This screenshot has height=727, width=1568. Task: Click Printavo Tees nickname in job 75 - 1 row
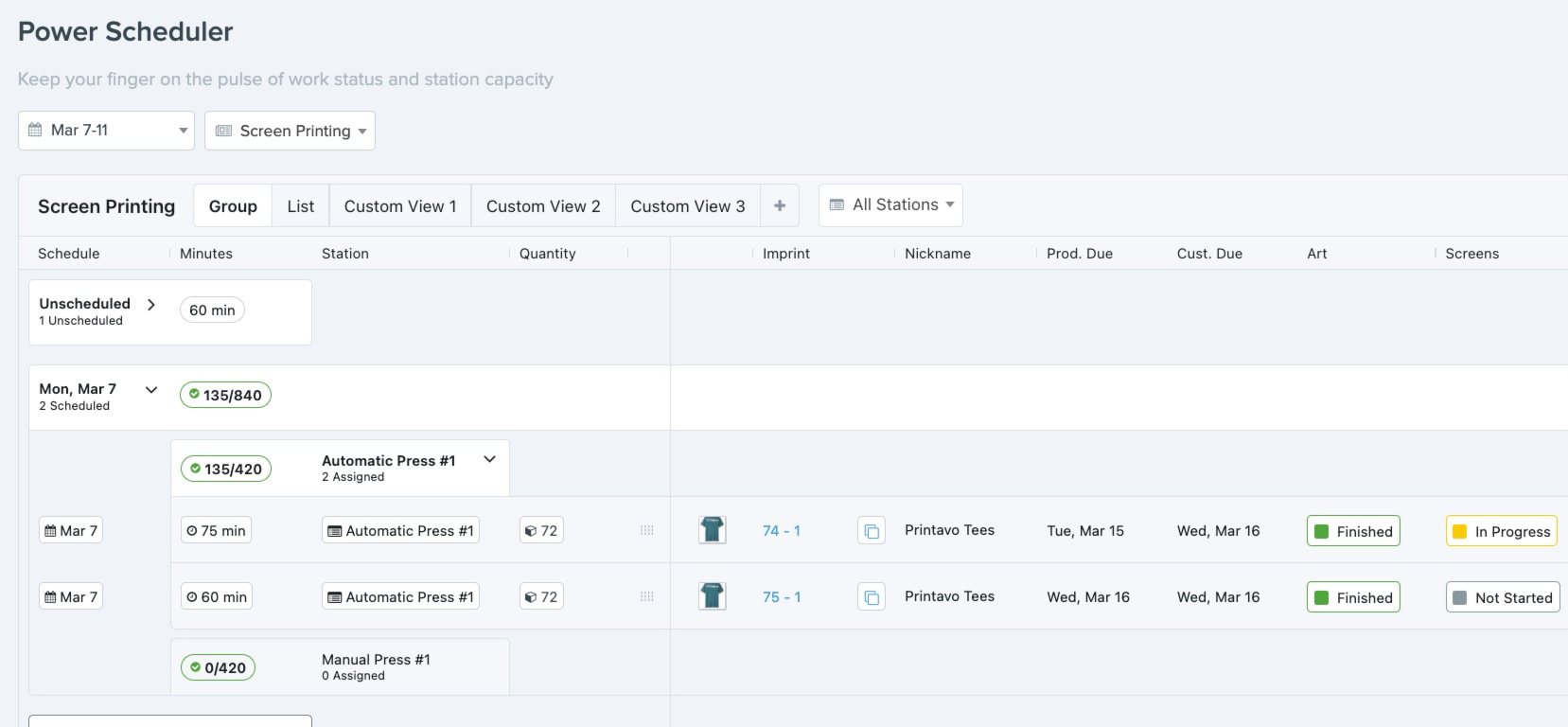pyautogui.click(x=949, y=596)
